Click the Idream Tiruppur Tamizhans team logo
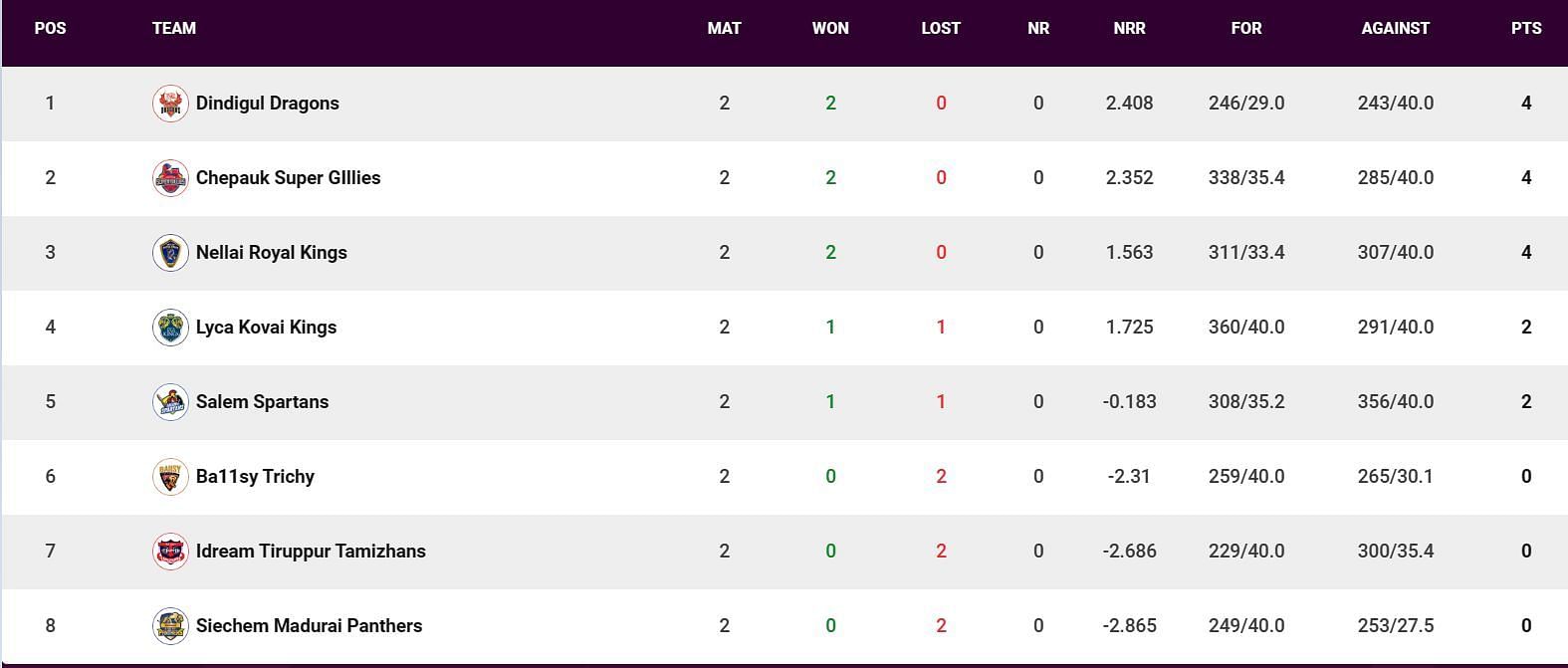 [170, 552]
